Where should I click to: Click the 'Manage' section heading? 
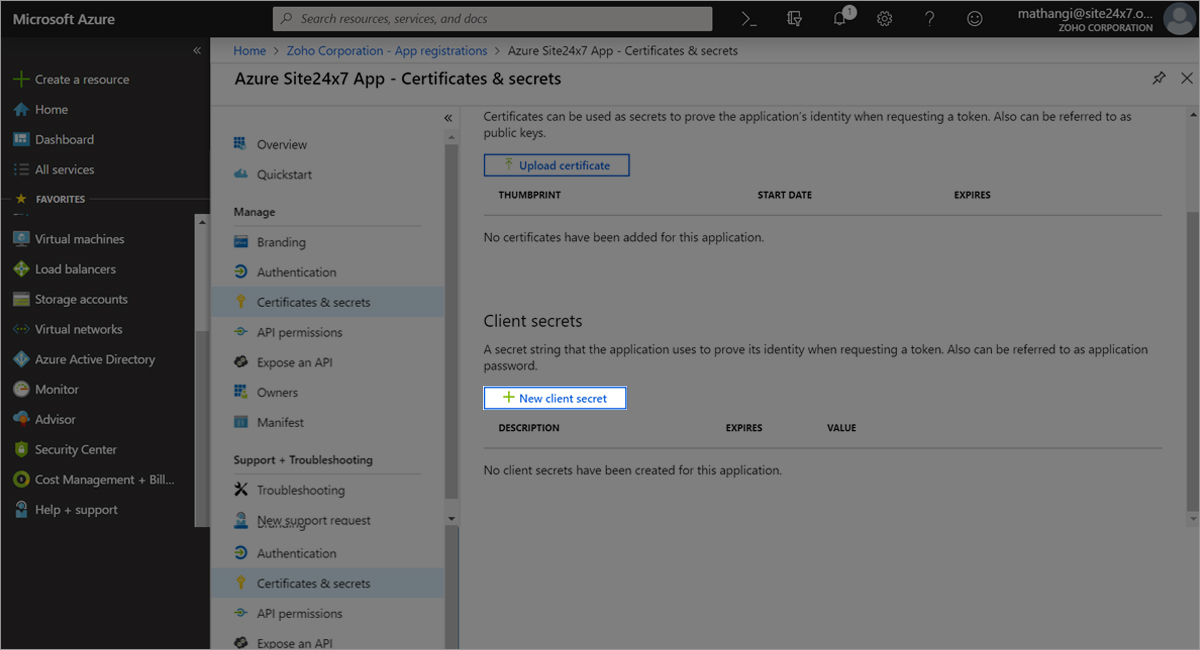[254, 212]
